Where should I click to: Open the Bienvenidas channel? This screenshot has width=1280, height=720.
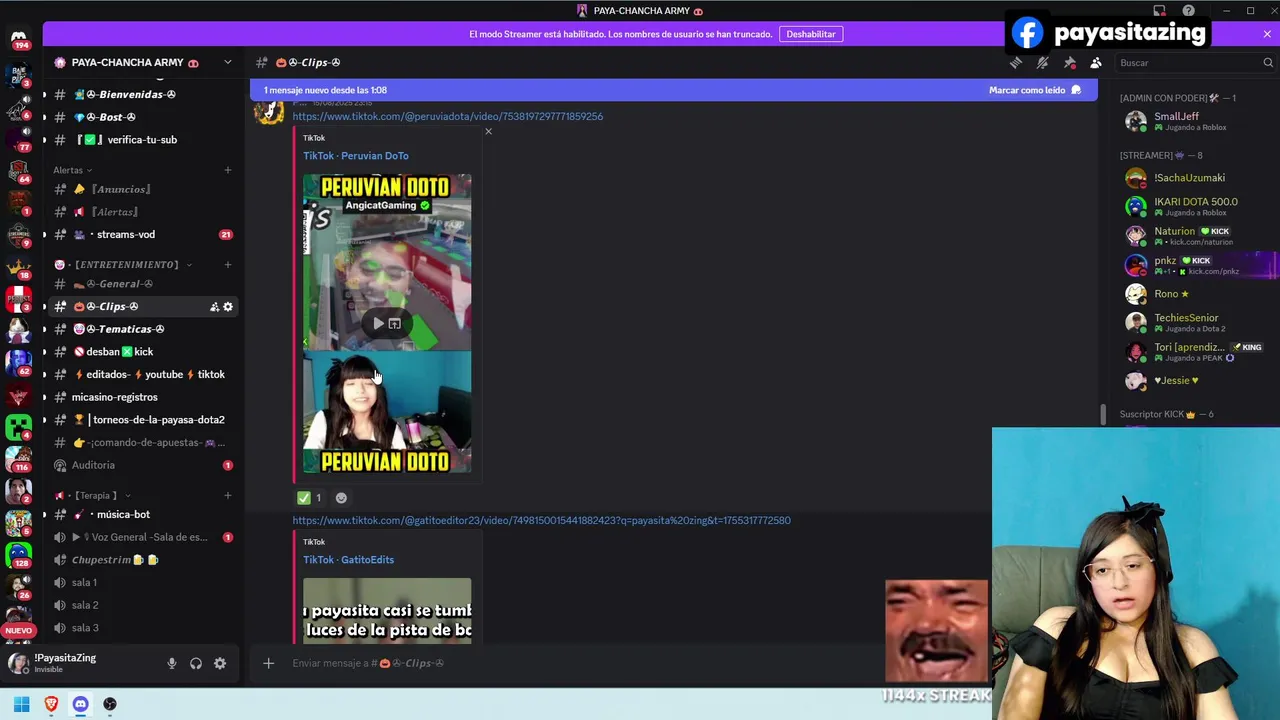(142, 94)
